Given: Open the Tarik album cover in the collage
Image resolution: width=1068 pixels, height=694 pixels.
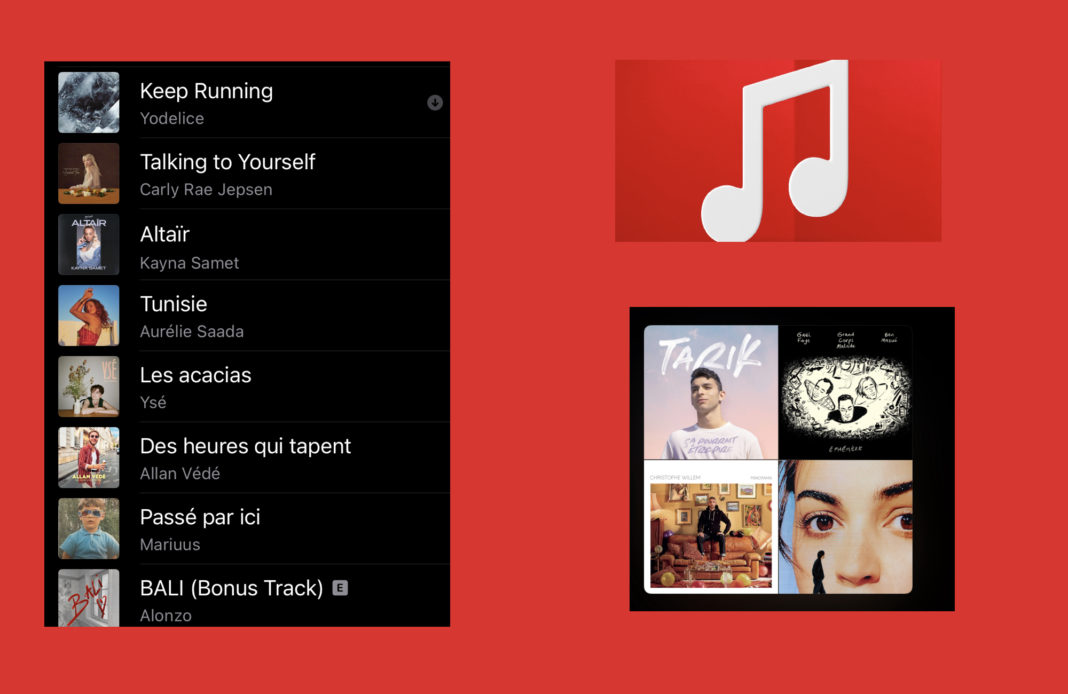Looking at the screenshot, I should pos(710,392).
